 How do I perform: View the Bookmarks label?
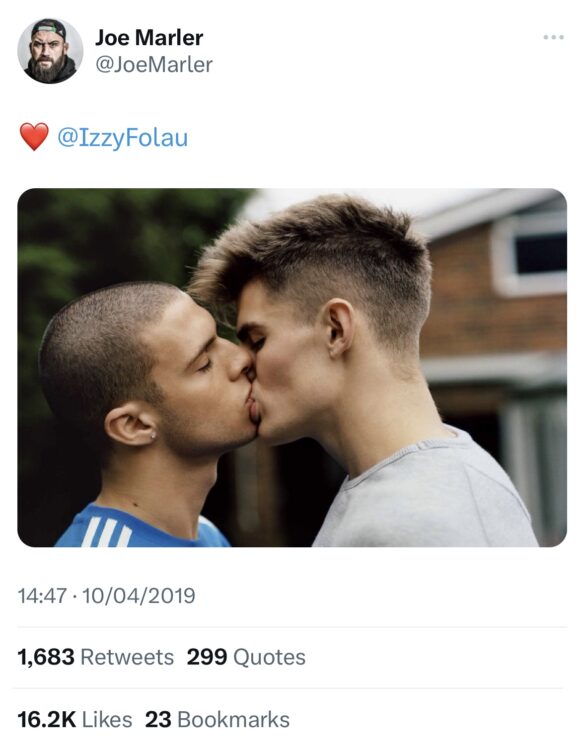click(x=233, y=720)
